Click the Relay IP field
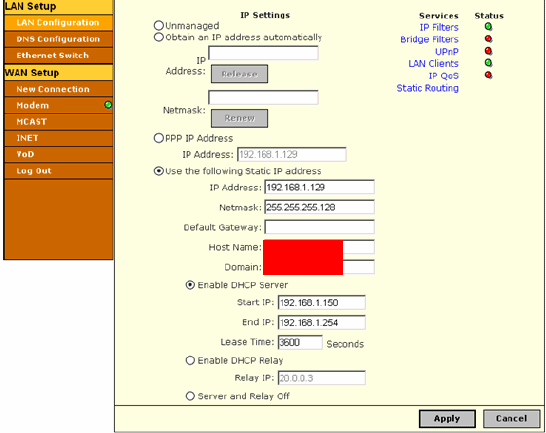 tap(321, 378)
